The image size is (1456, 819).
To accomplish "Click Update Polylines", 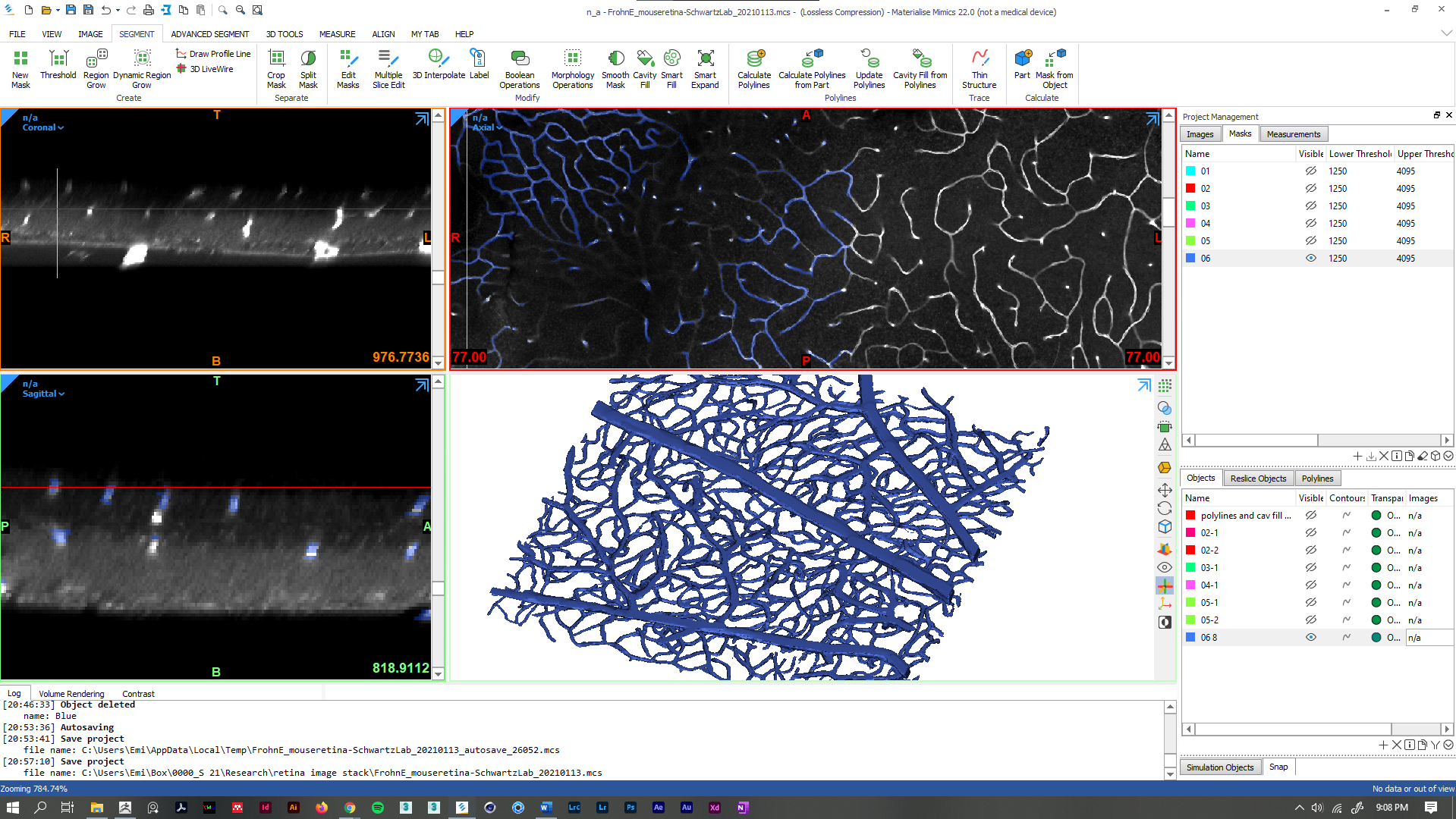I will [x=869, y=69].
